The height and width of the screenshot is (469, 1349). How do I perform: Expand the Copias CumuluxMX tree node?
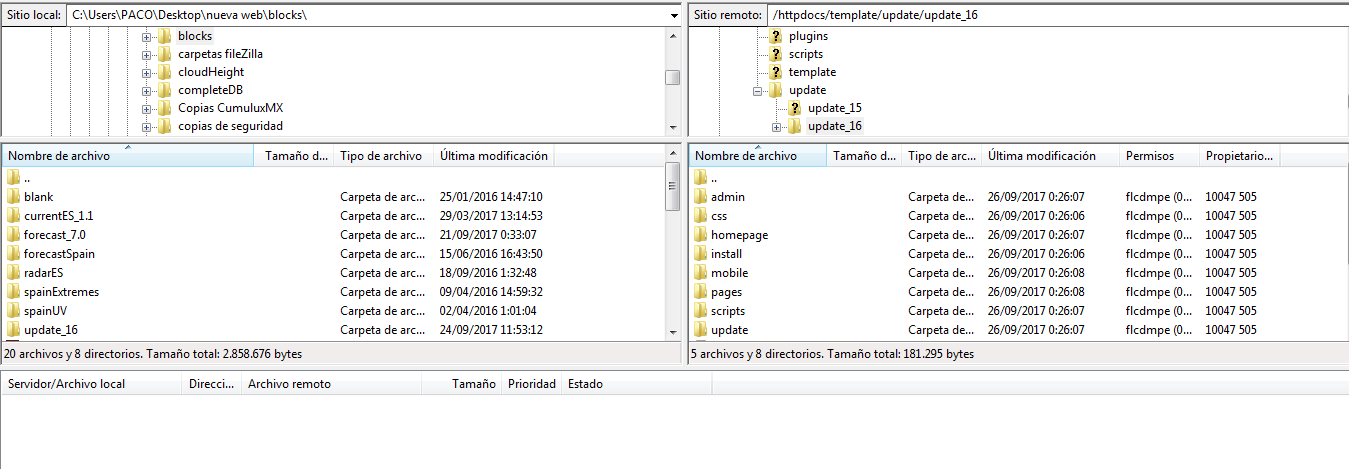pyautogui.click(x=146, y=108)
